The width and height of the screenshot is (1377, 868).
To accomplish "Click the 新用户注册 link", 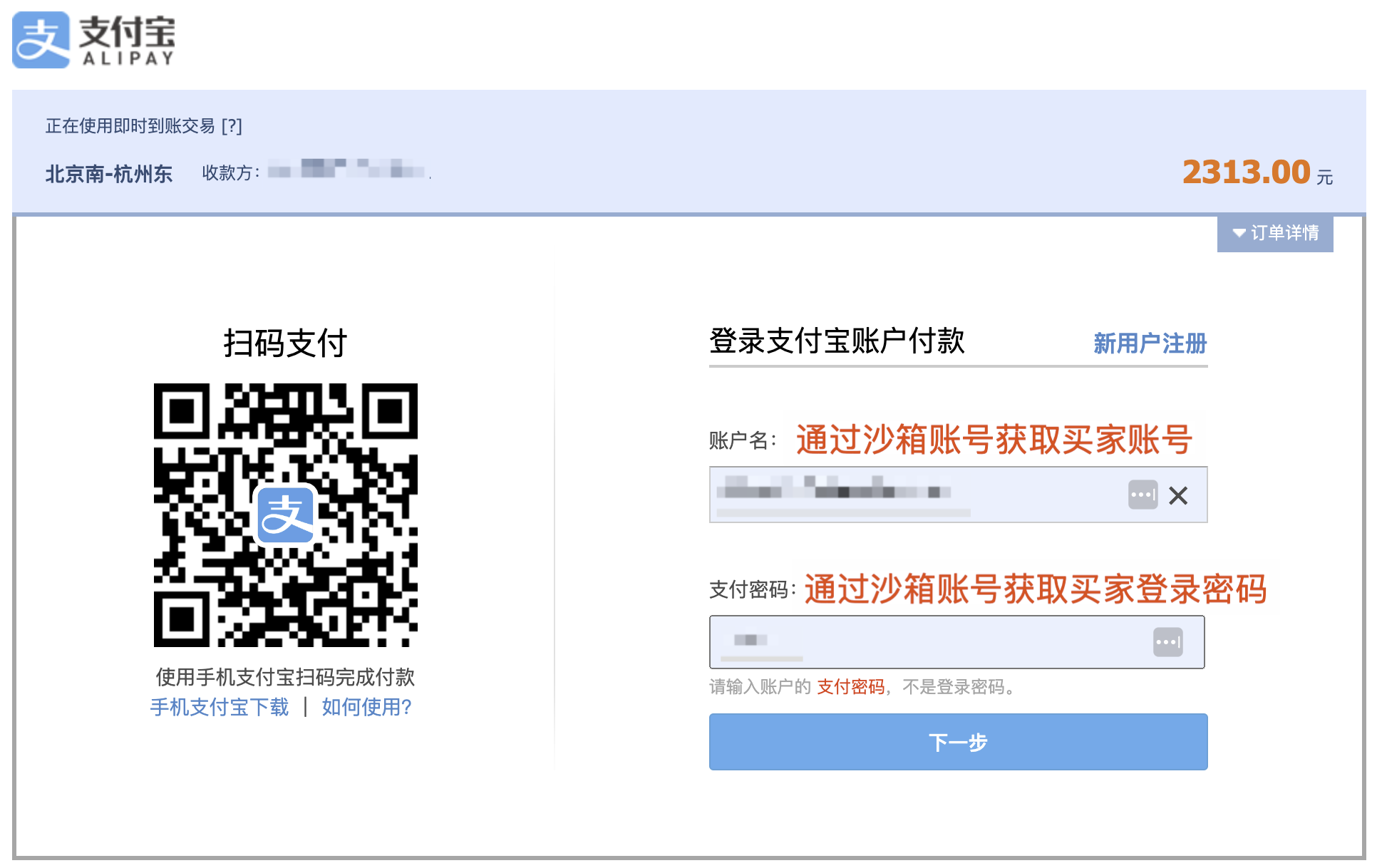I will click(1150, 343).
